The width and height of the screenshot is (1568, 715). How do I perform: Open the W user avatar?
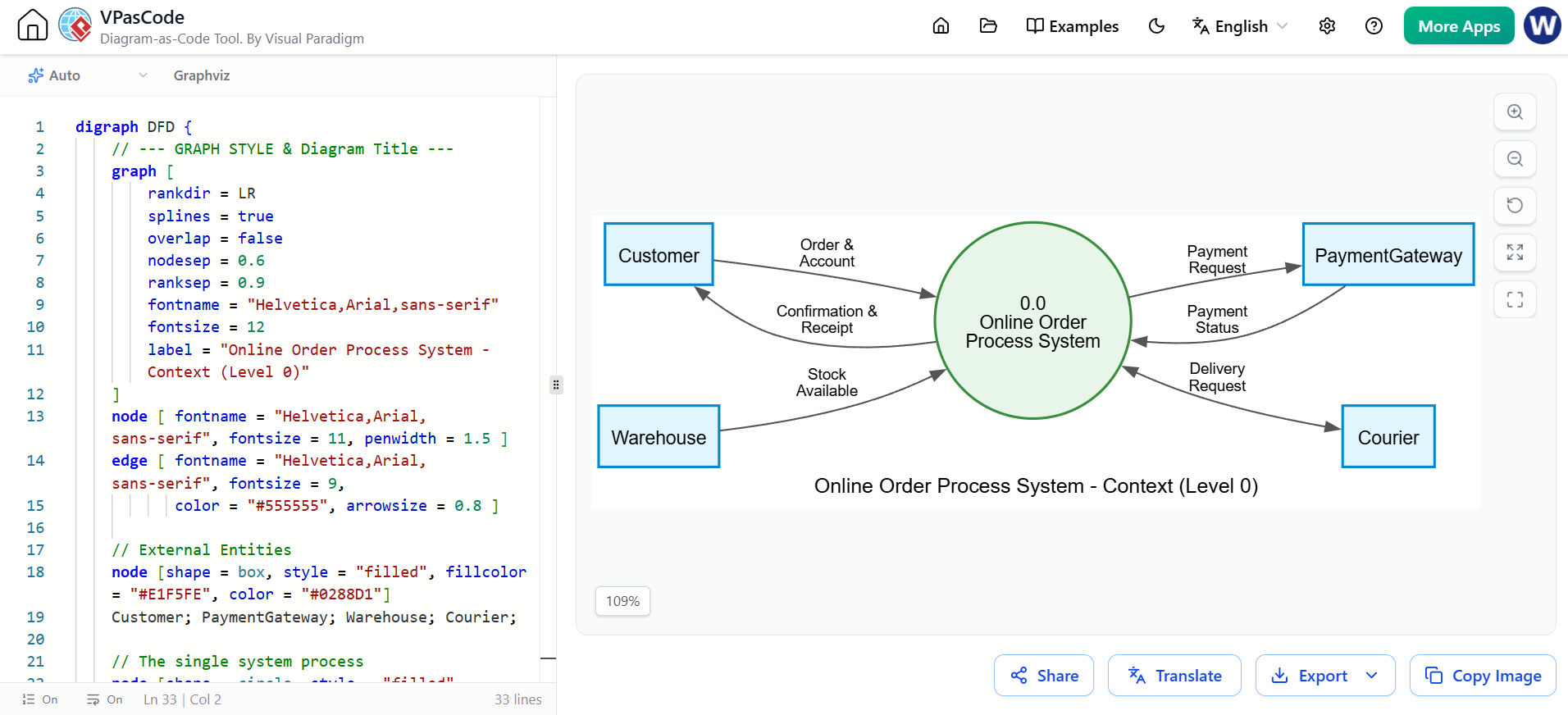pos(1543,25)
